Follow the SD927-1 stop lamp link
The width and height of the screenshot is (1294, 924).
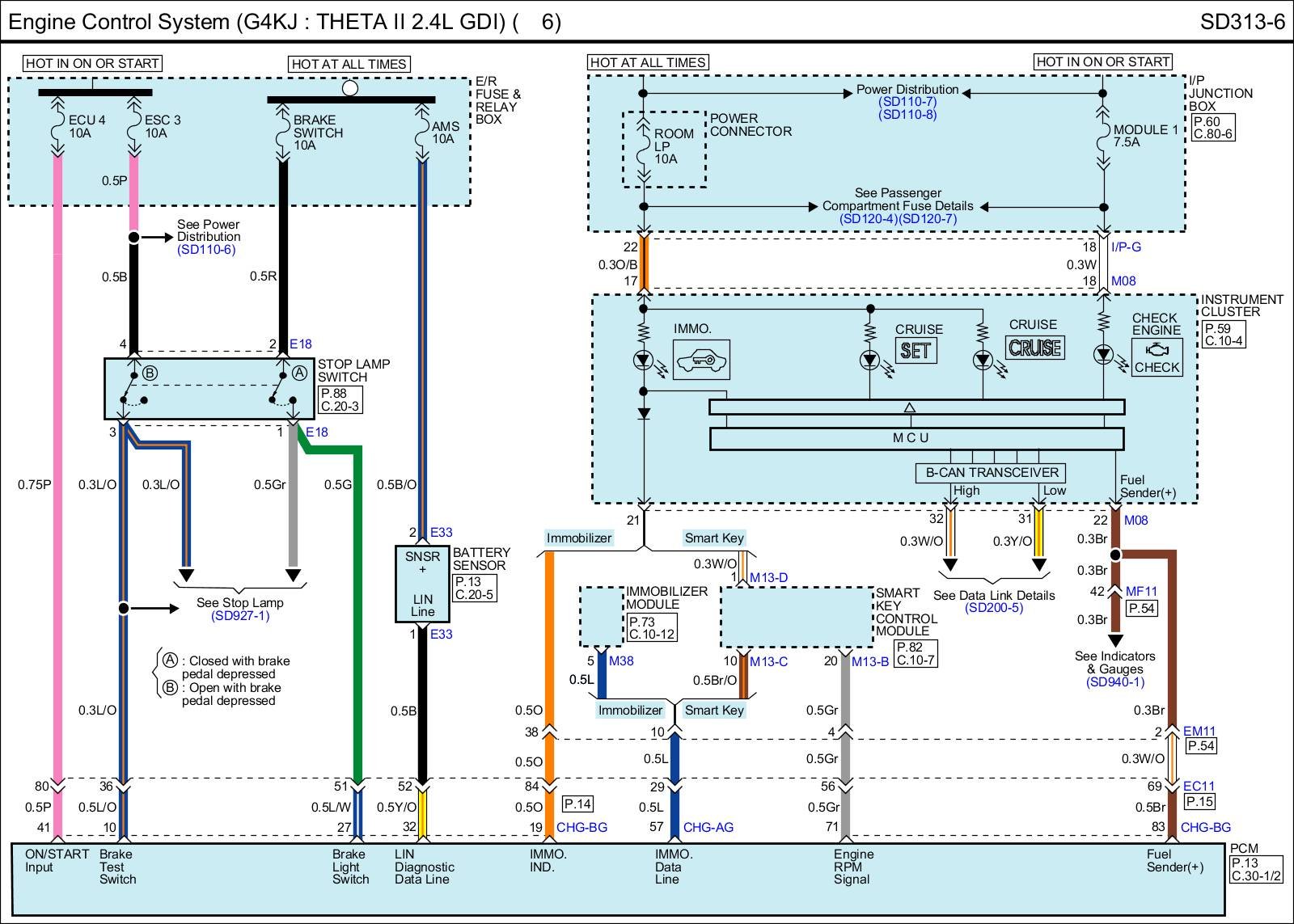239,616
